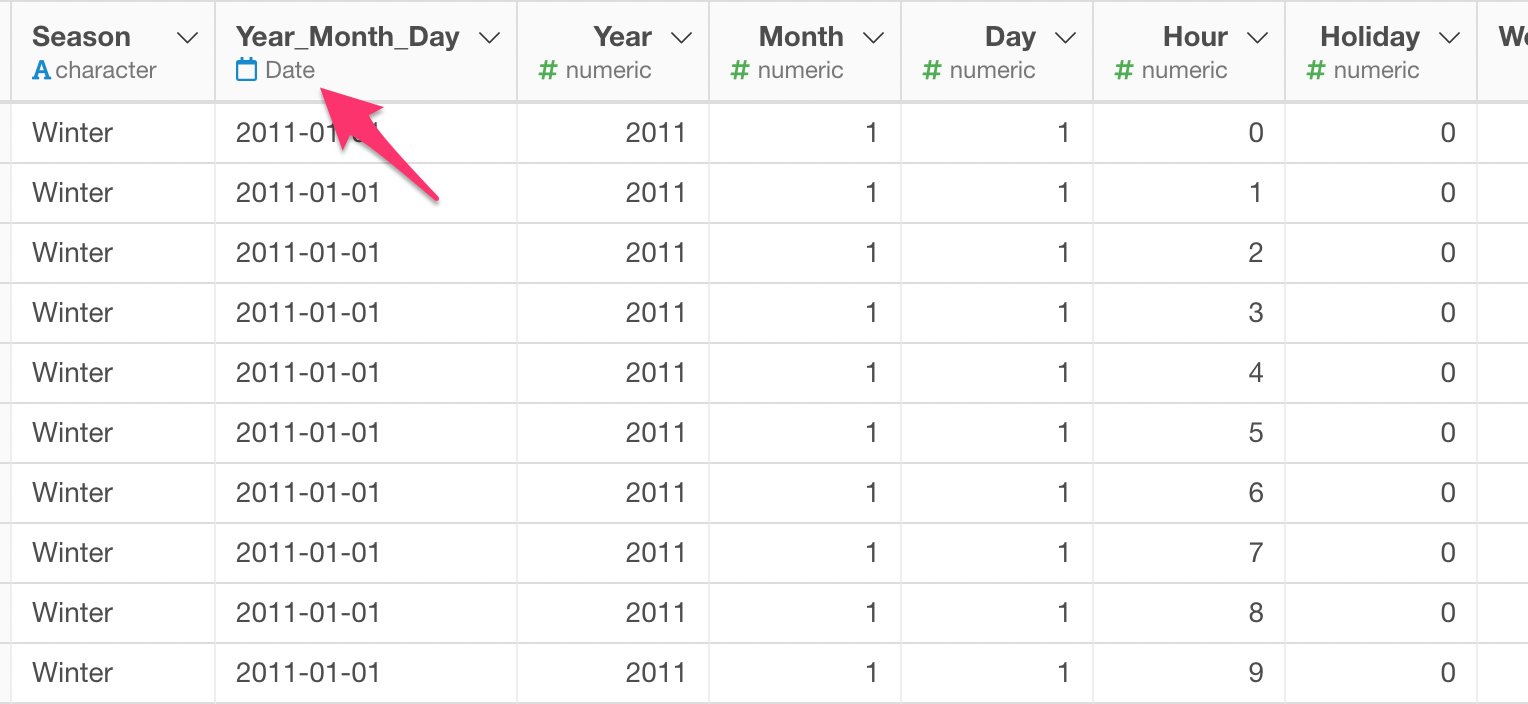The width and height of the screenshot is (1528, 704).
Task: Select the first row's Winter cell
Action: pyautogui.click(x=113, y=133)
